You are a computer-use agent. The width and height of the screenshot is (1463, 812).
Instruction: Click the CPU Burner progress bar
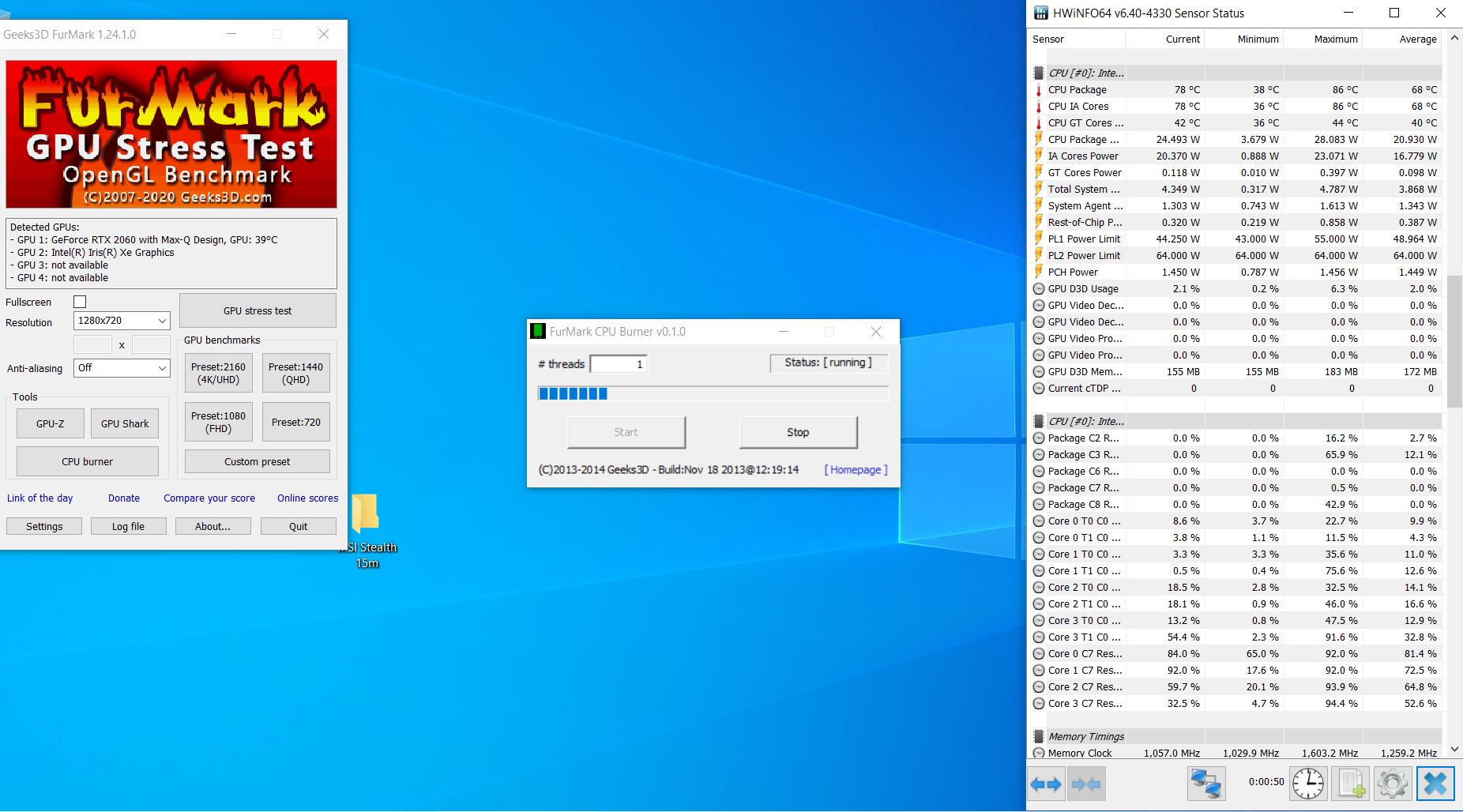(x=713, y=393)
